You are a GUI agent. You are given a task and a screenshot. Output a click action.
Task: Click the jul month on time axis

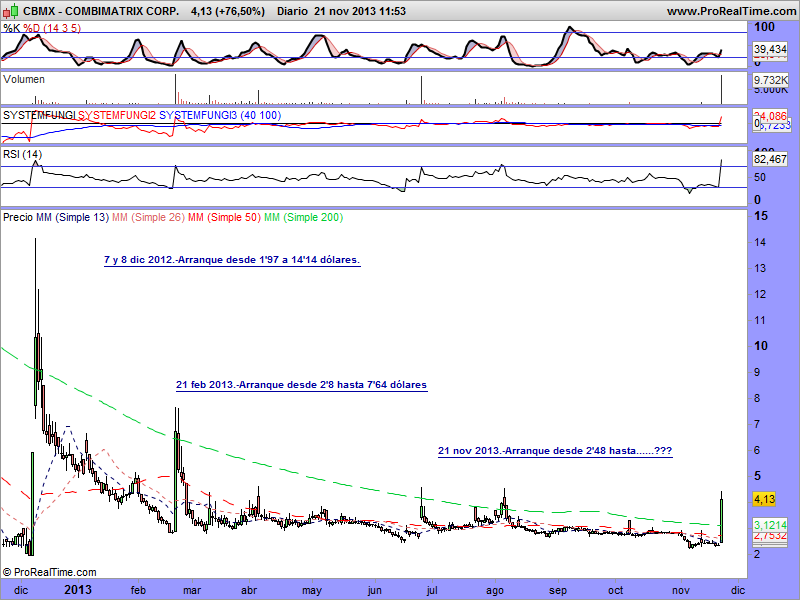tap(432, 590)
